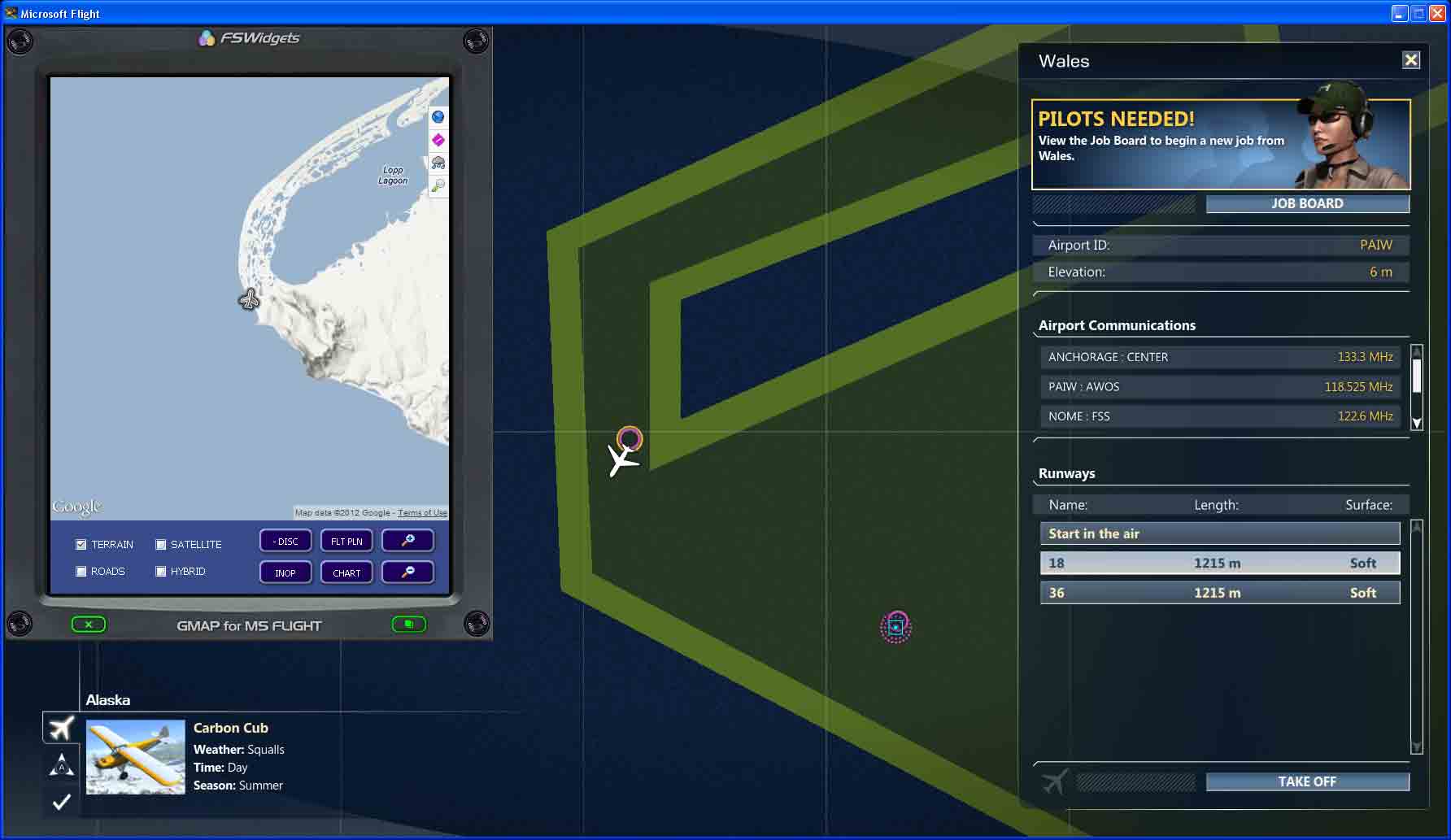Image resolution: width=1451 pixels, height=840 pixels.
Task: Click the green window button on GMAP panel
Action: [x=409, y=625]
